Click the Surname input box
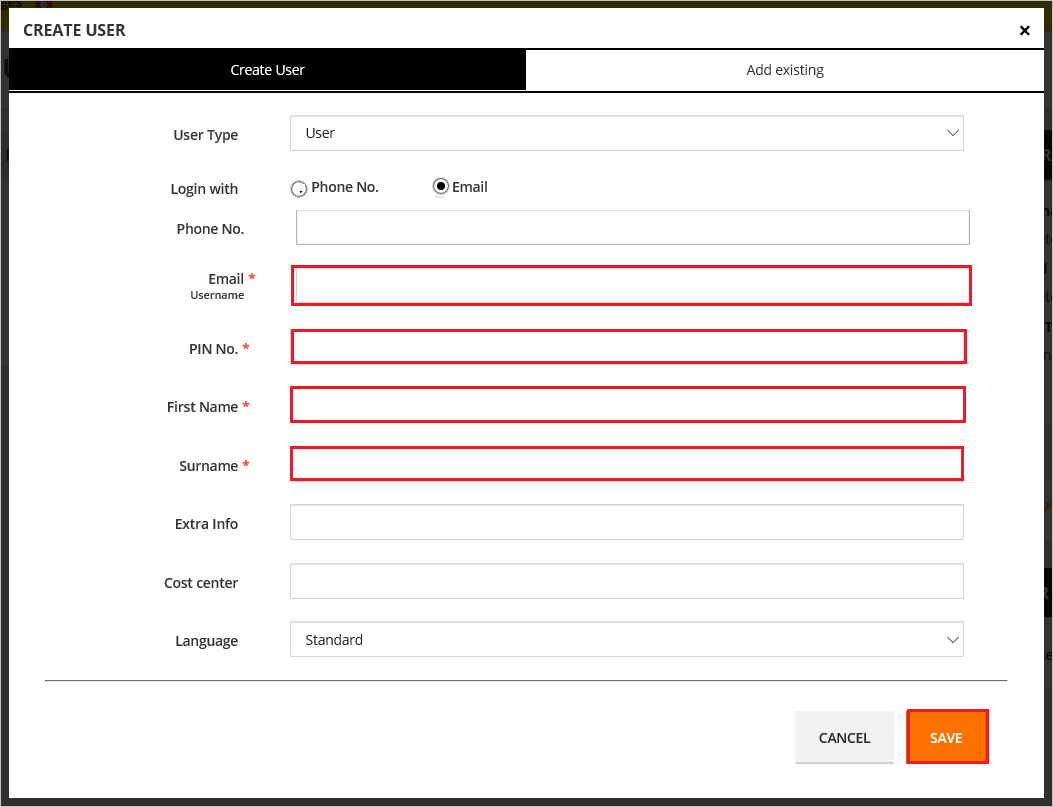 626,463
